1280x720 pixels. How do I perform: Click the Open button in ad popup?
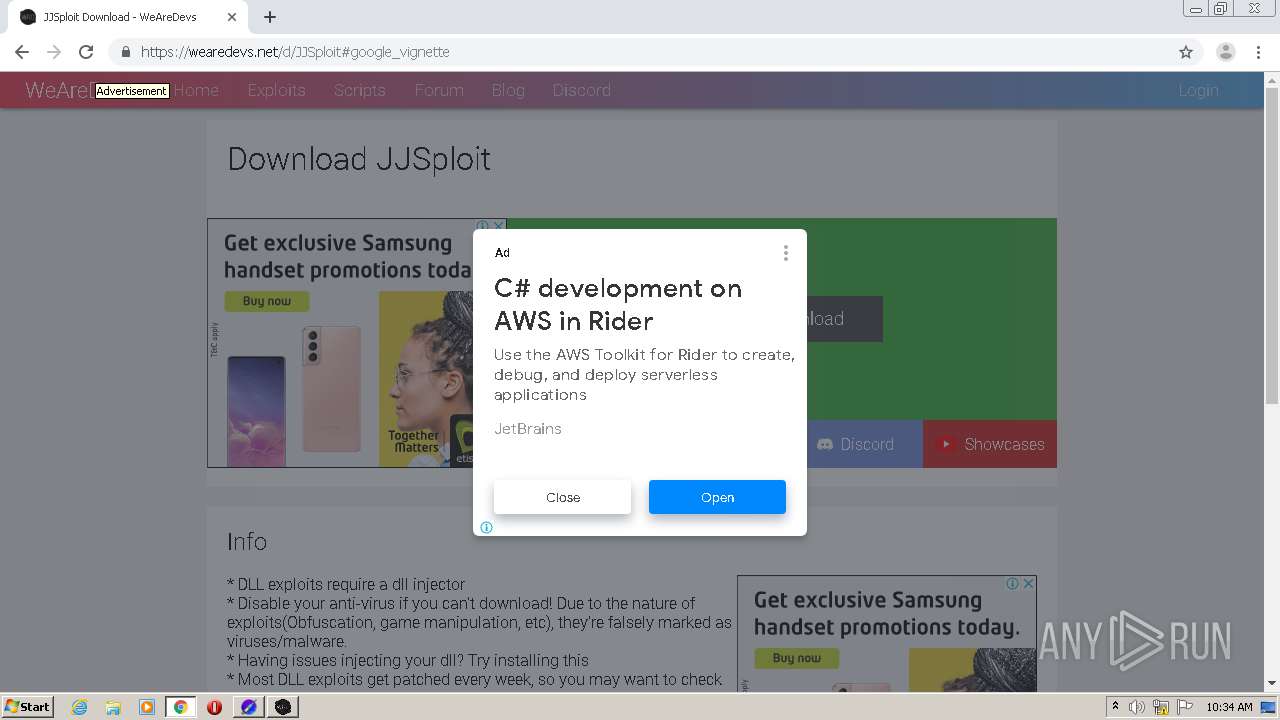[717, 497]
